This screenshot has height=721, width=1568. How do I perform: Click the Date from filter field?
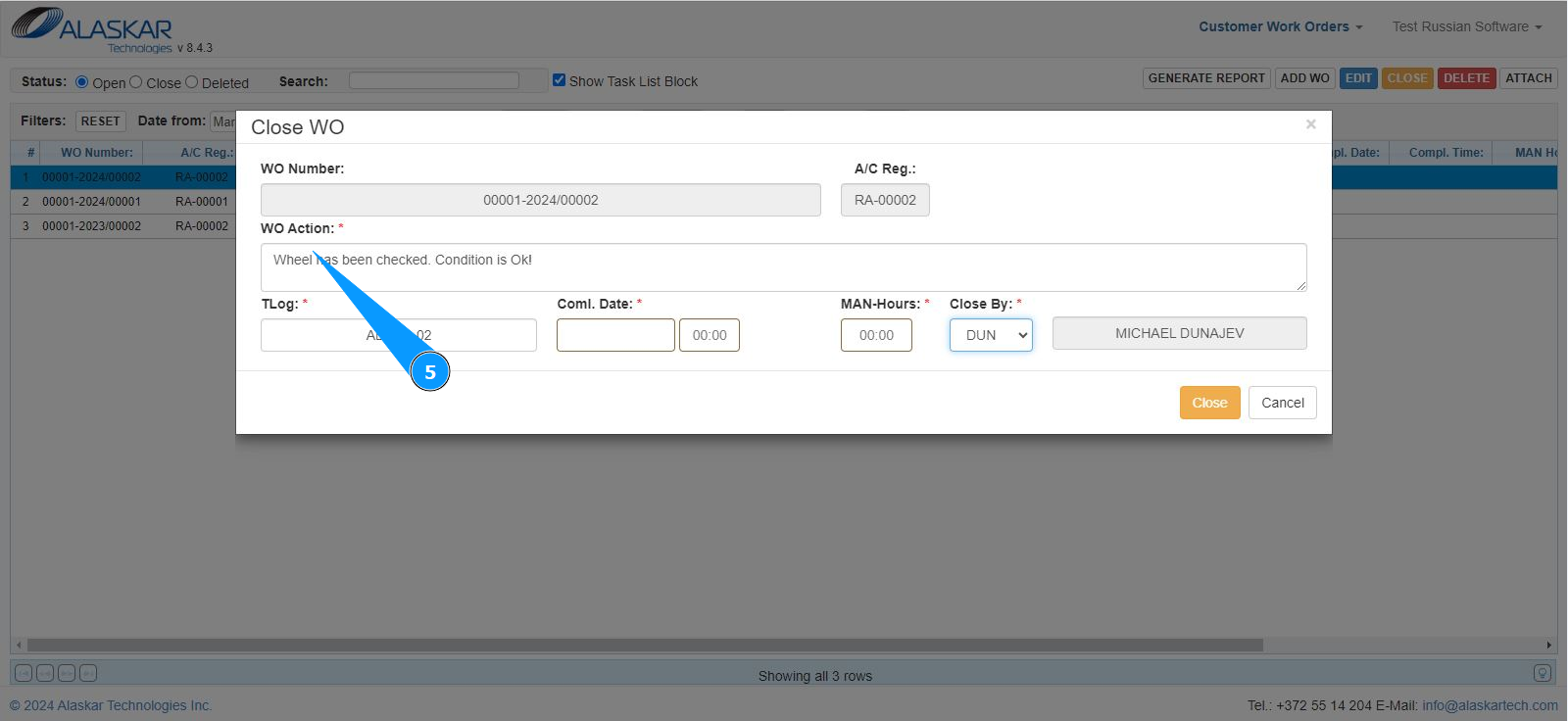223,121
